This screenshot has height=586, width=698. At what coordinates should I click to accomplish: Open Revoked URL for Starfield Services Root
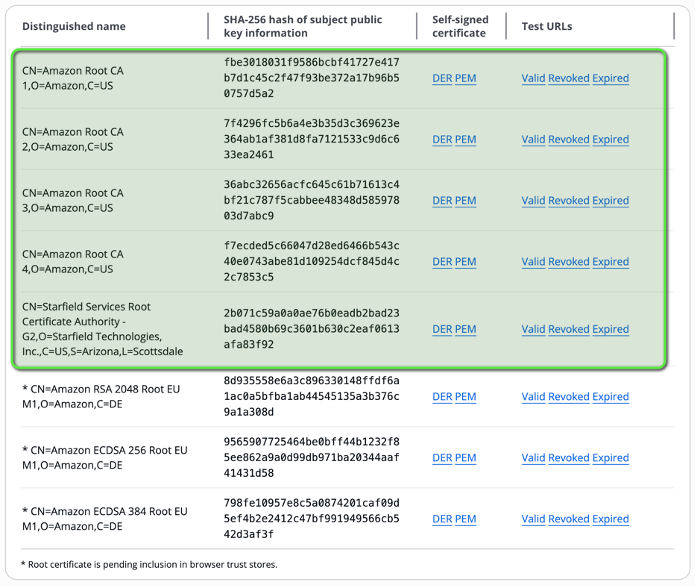[x=571, y=330]
